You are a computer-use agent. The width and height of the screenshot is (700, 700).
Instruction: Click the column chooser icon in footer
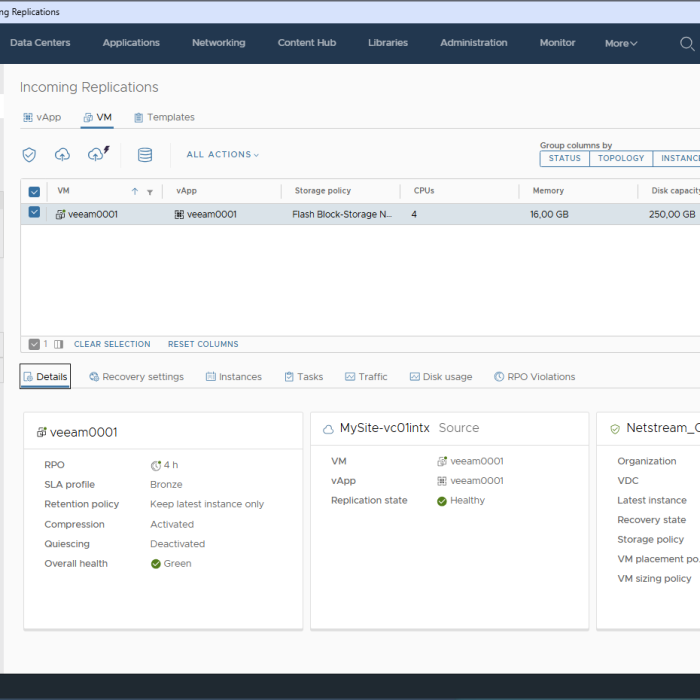[x=58, y=344]
